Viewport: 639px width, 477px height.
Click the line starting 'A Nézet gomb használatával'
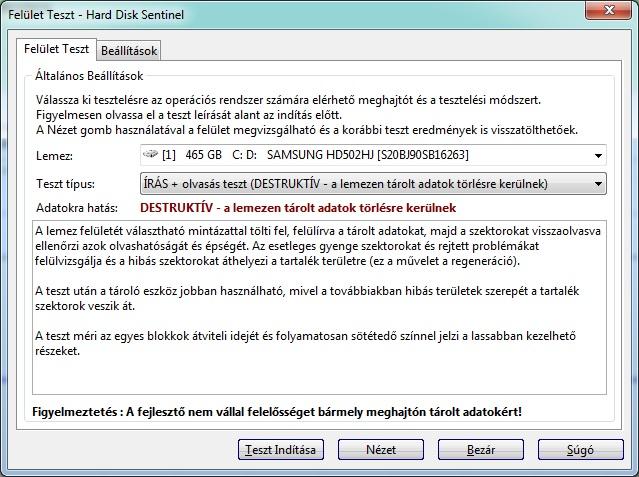point(307,130)
